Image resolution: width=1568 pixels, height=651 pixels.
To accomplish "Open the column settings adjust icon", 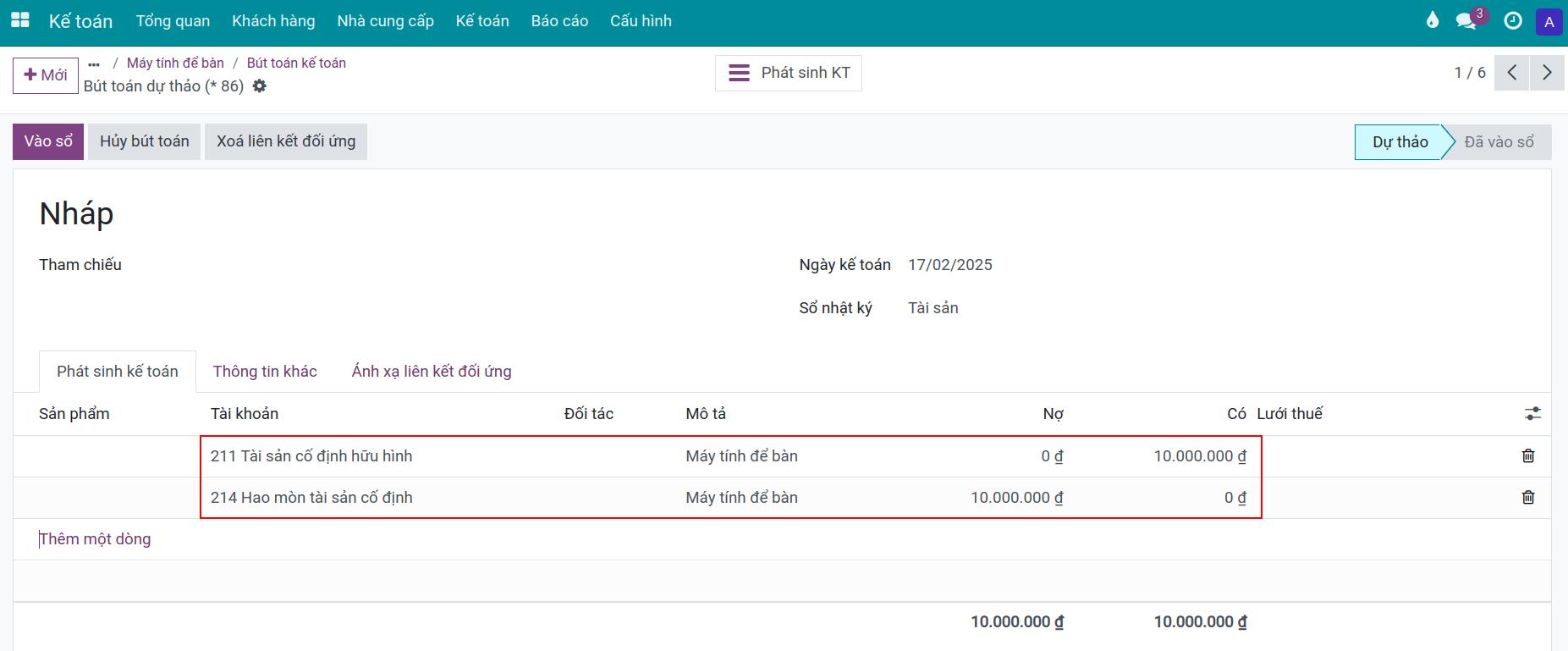I will click(x=1532, y=414).
